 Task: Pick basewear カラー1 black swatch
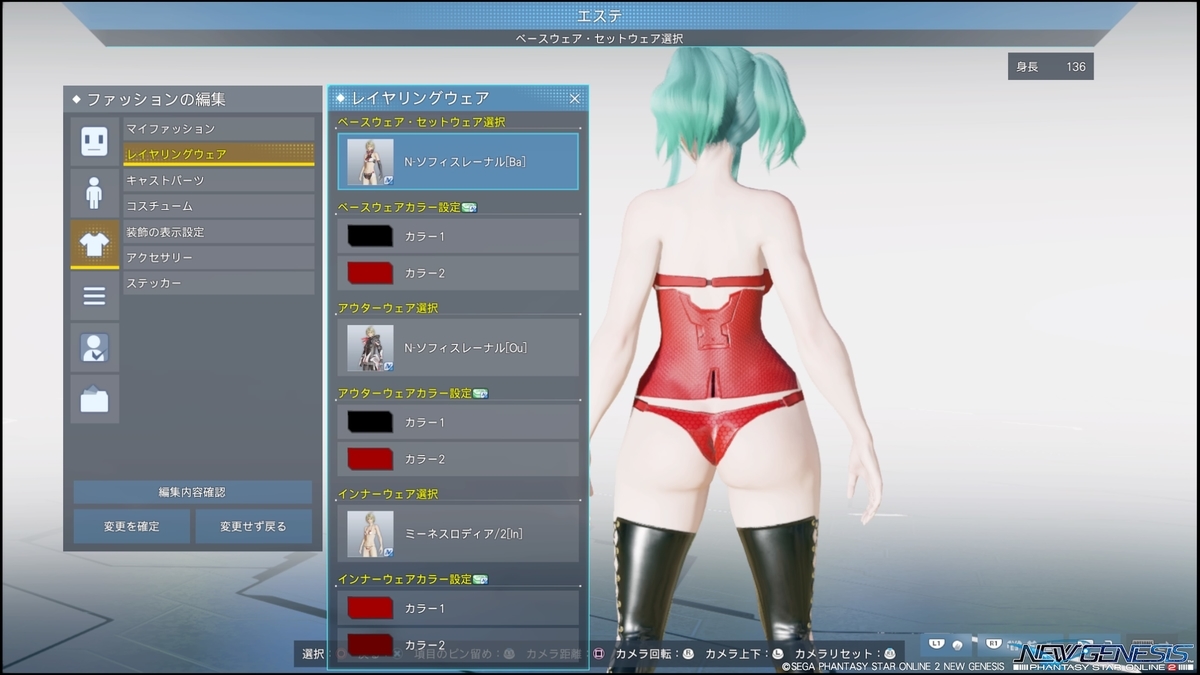[x=369, y=236]
